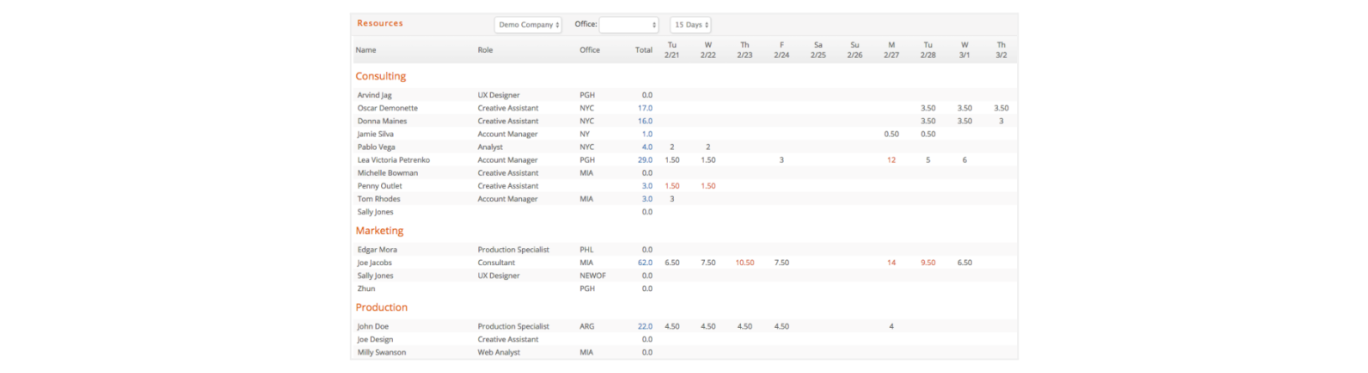Open Joe Jacobs's 62.0 total
1368x373 pixels.
click(645, 263)
